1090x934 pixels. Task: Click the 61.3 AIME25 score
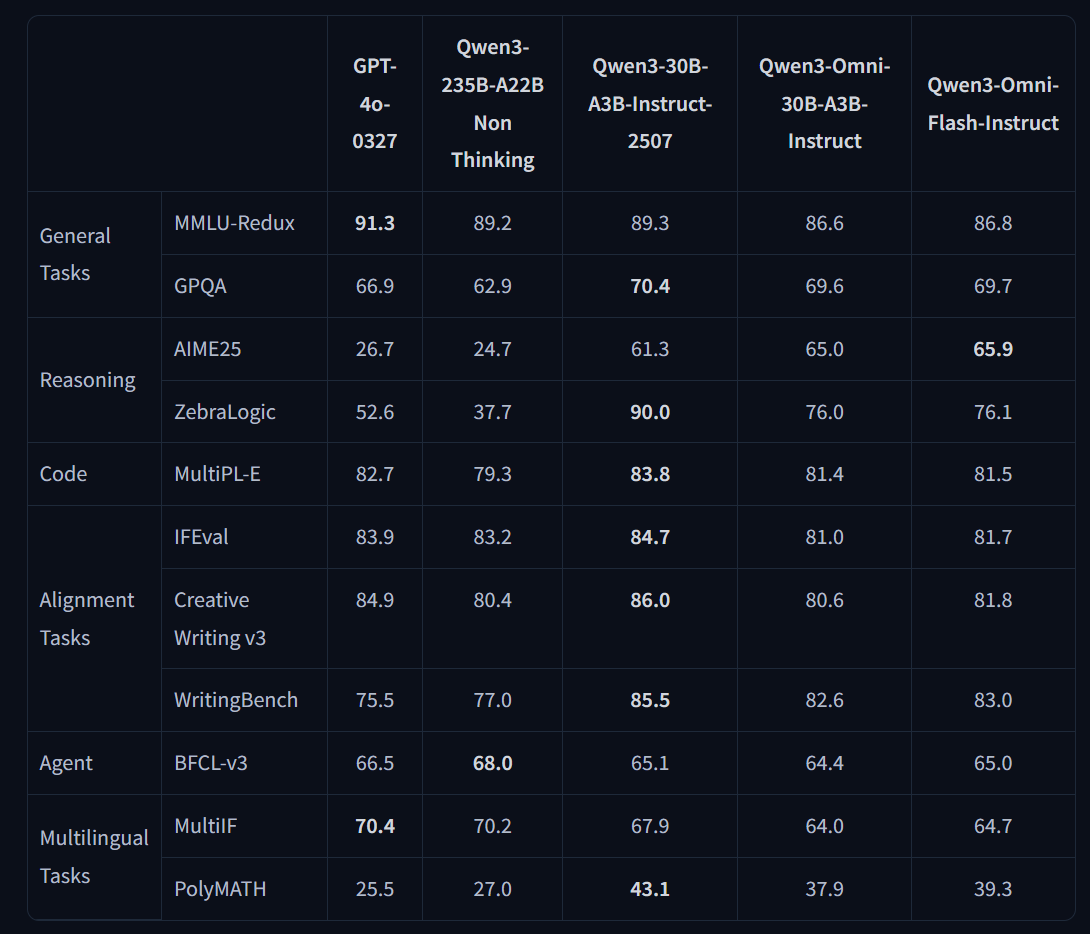point(650,349)
